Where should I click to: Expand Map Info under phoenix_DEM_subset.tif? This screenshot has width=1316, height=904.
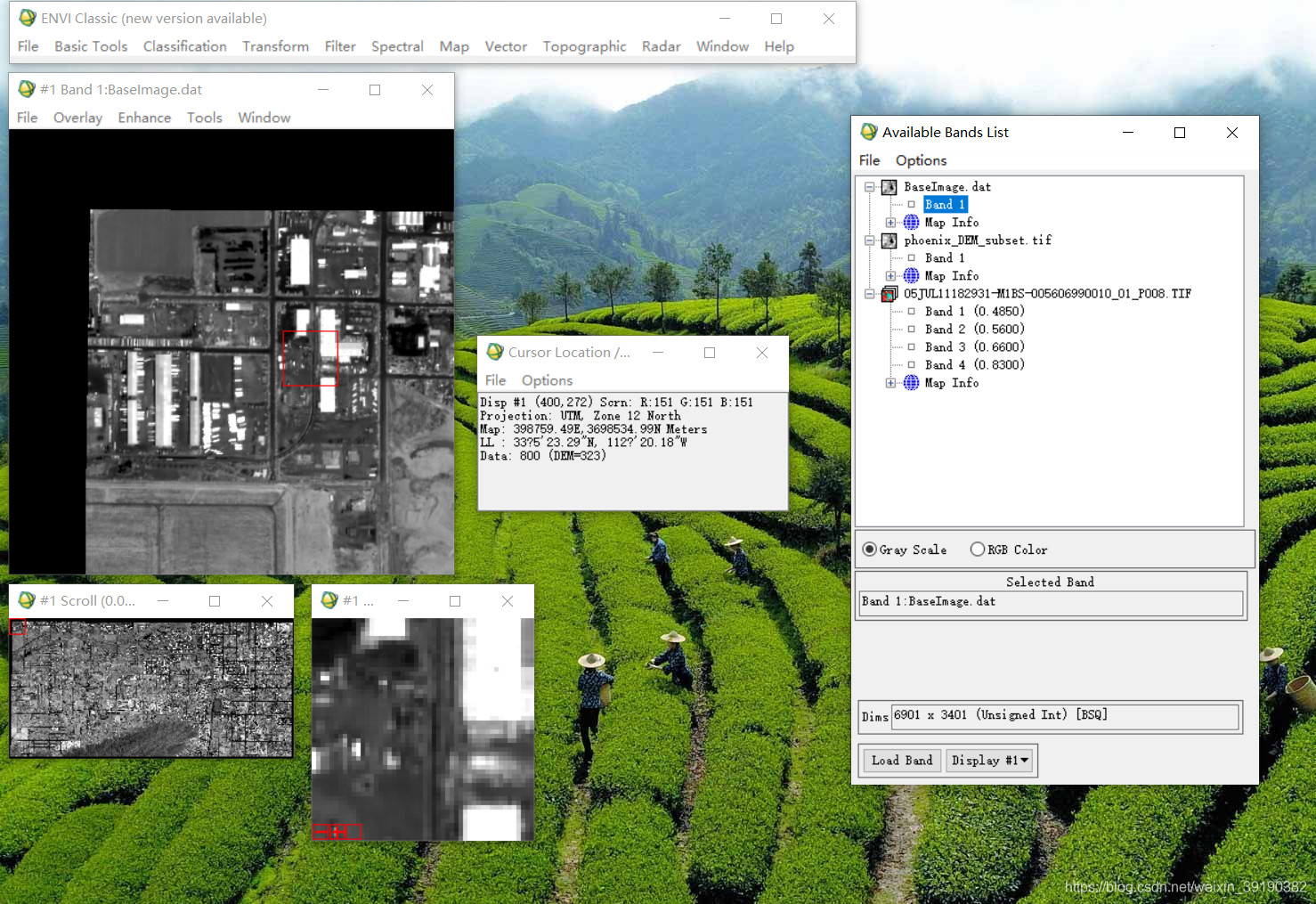click(x=890, y=276)
